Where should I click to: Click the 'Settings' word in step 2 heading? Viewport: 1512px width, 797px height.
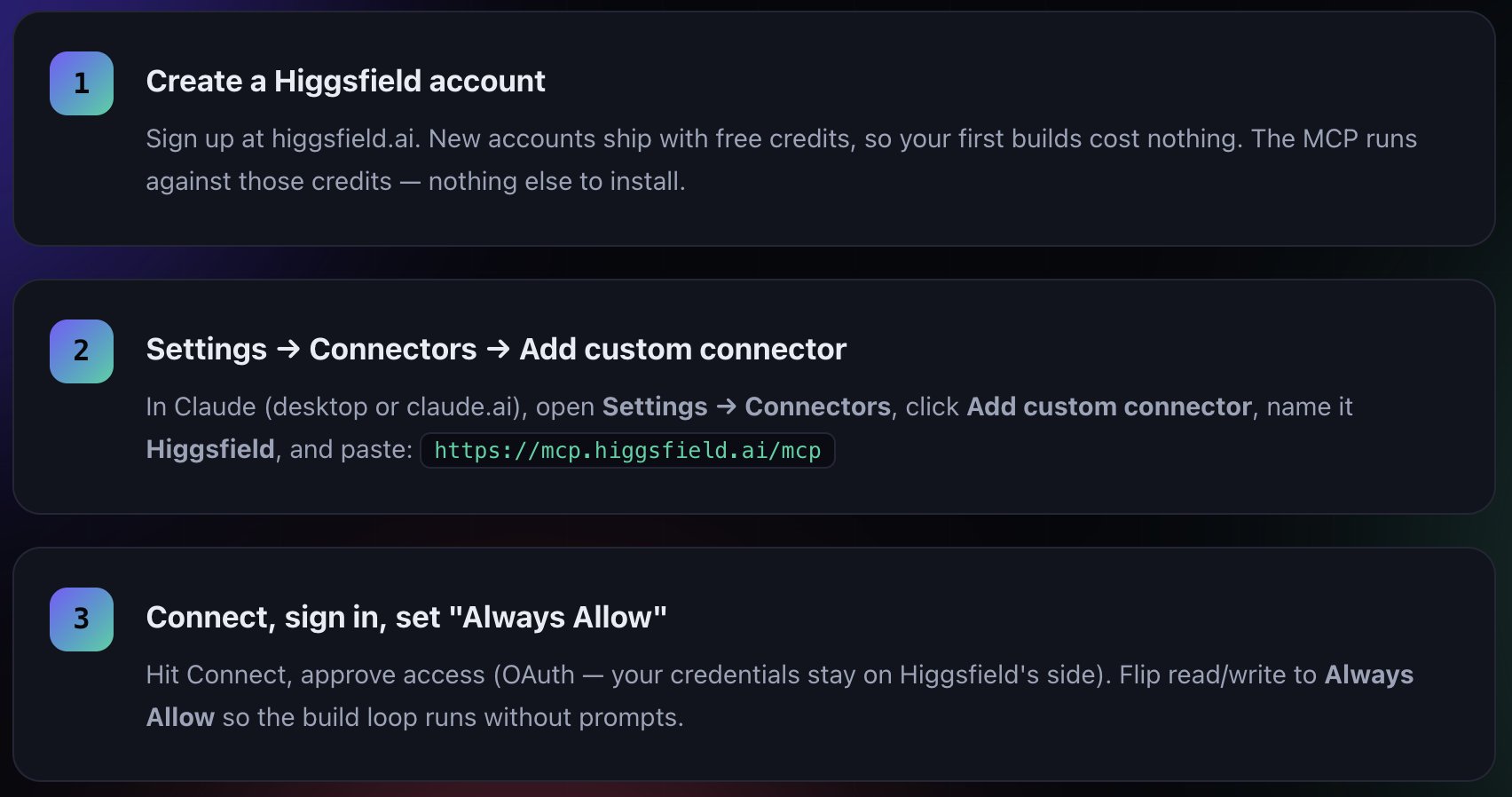pos(207,350)
